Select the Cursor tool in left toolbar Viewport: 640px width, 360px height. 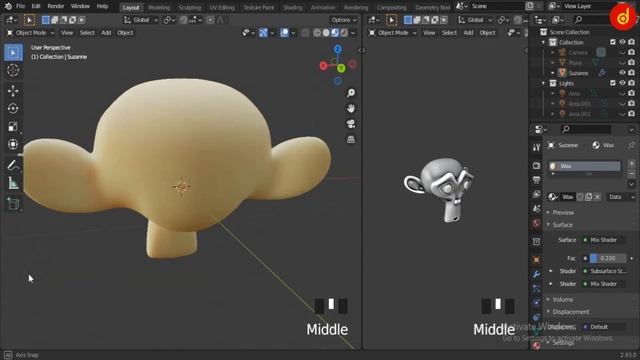[x=13, y=70]
